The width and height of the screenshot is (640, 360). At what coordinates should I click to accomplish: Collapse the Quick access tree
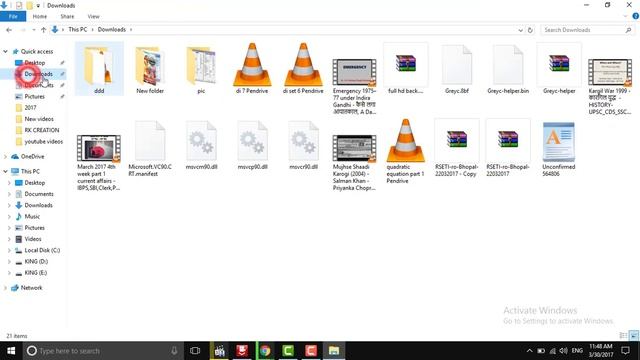pyautogui.click(x=5, y=51)
